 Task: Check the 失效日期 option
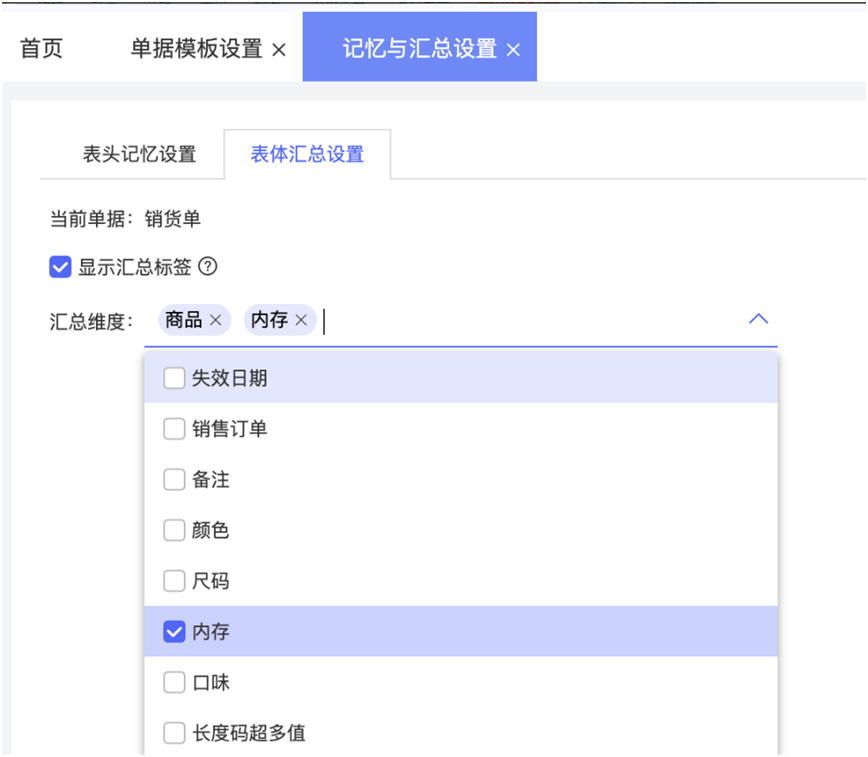(x=174, y=378)
